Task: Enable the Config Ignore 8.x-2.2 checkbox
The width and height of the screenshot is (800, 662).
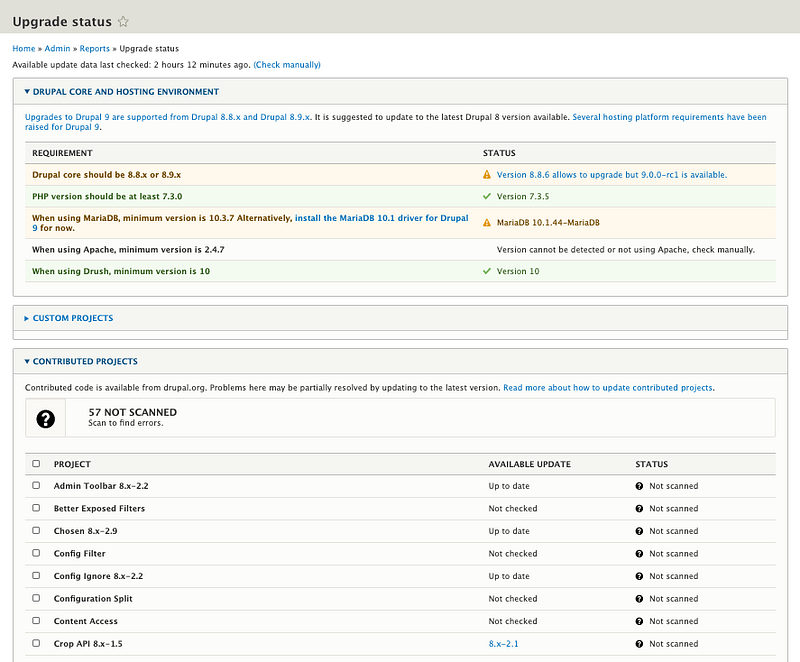Action: coord(36,575)
